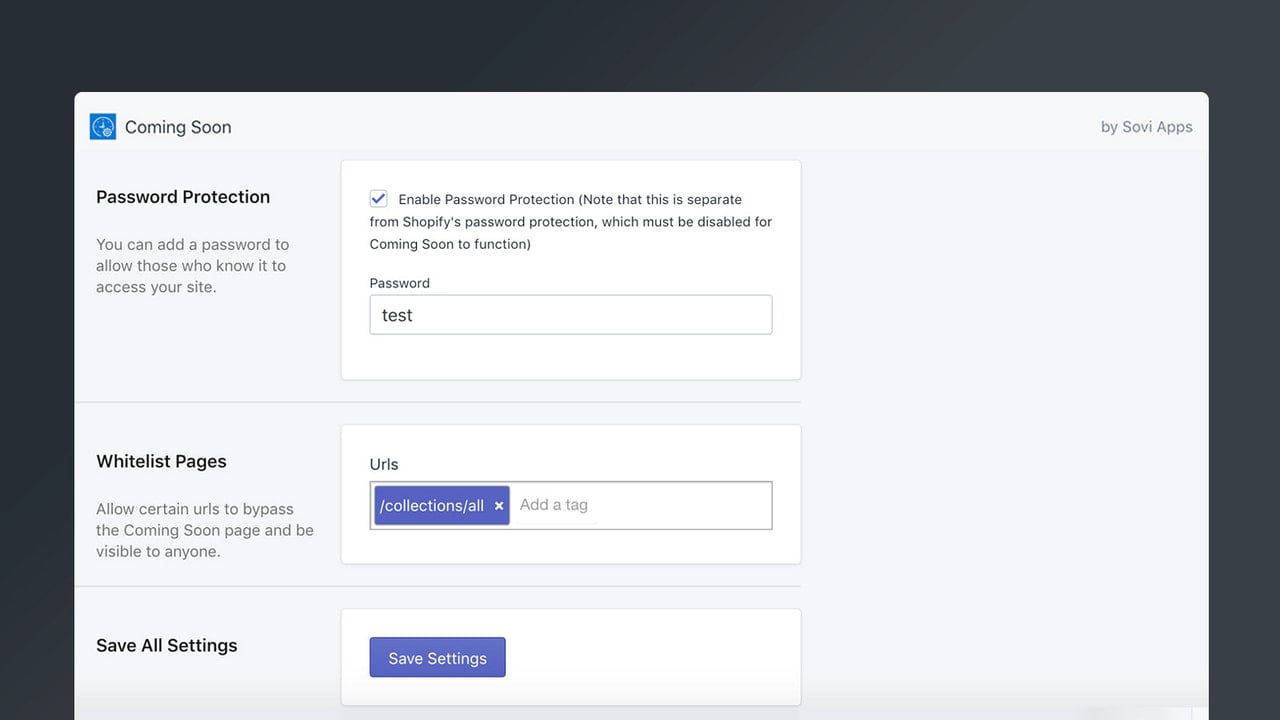Click the Password input field
Screen dimensions: 1280x720
(x=571, y=315)
